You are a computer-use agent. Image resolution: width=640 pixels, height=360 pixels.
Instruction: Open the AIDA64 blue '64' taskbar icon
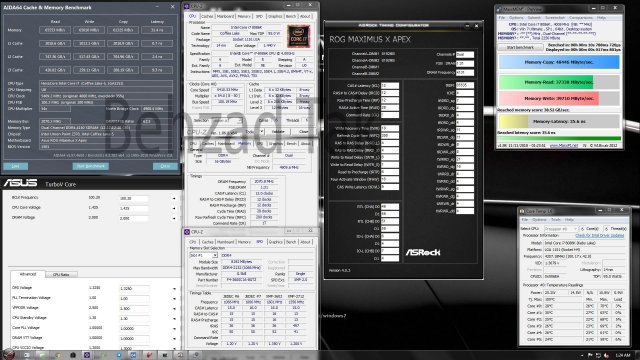click(133, 355)
